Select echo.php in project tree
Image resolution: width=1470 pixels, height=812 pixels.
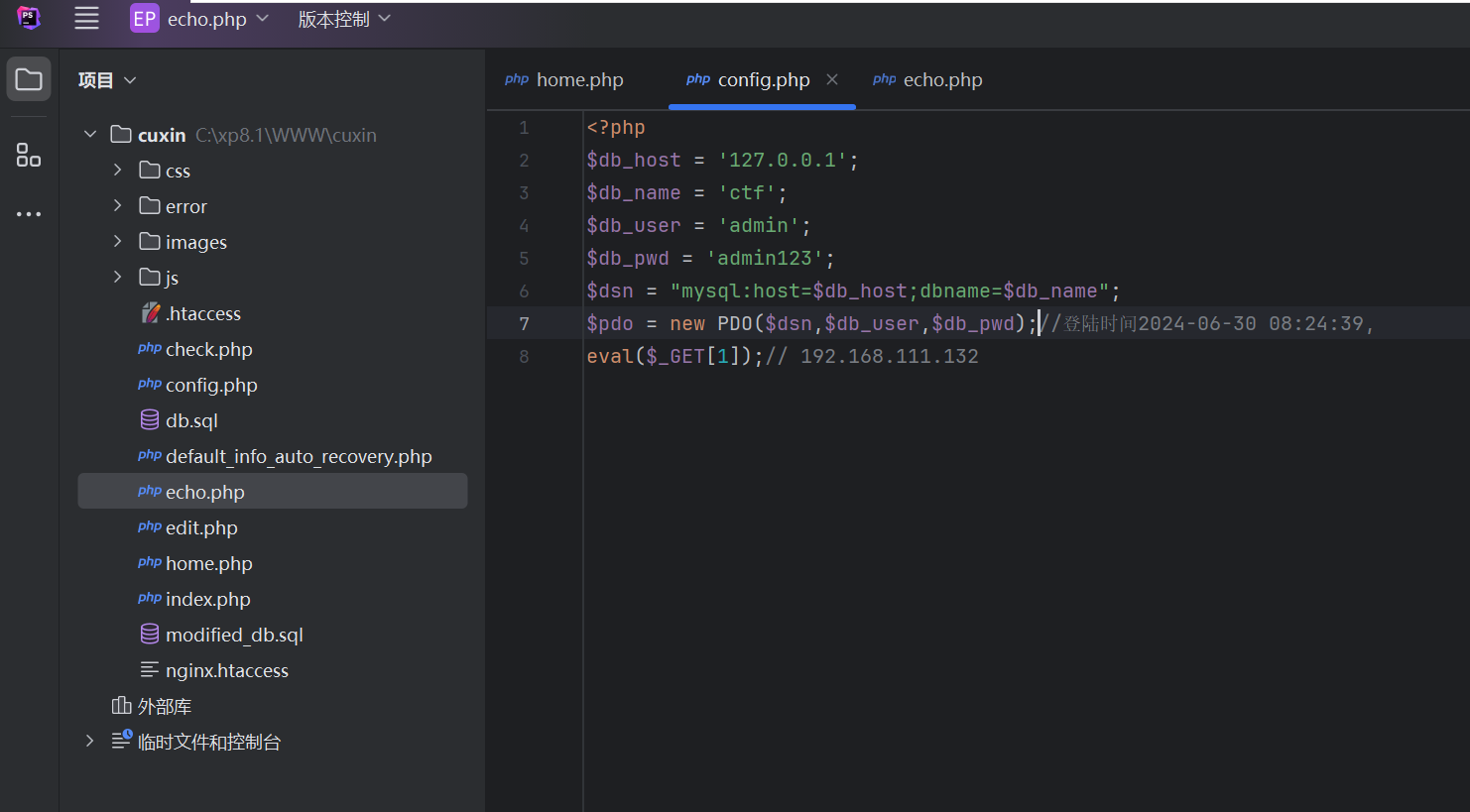click(x=273, y=492)
